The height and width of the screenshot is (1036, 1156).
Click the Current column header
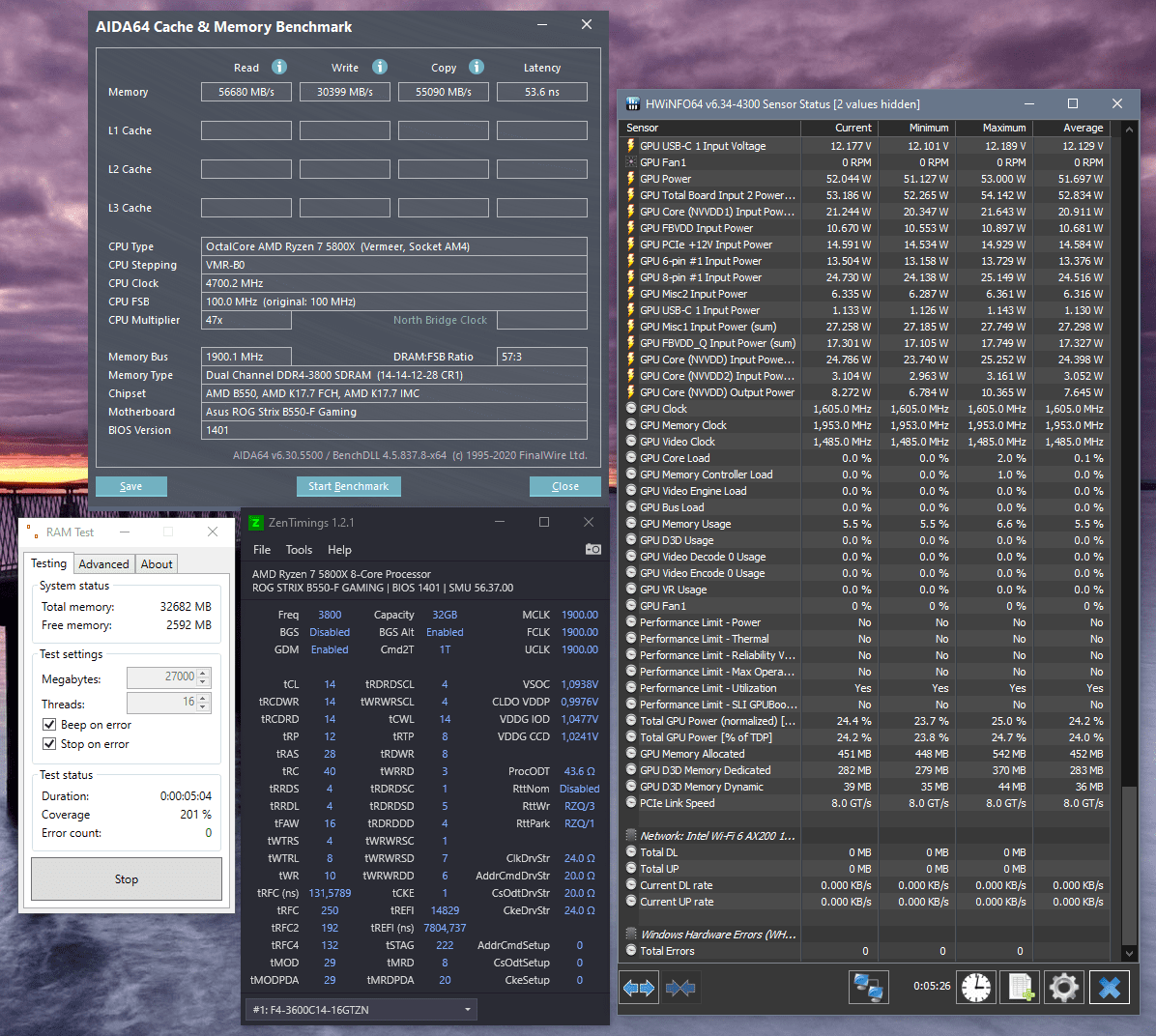pyautogui.click(x=840, y=128)
